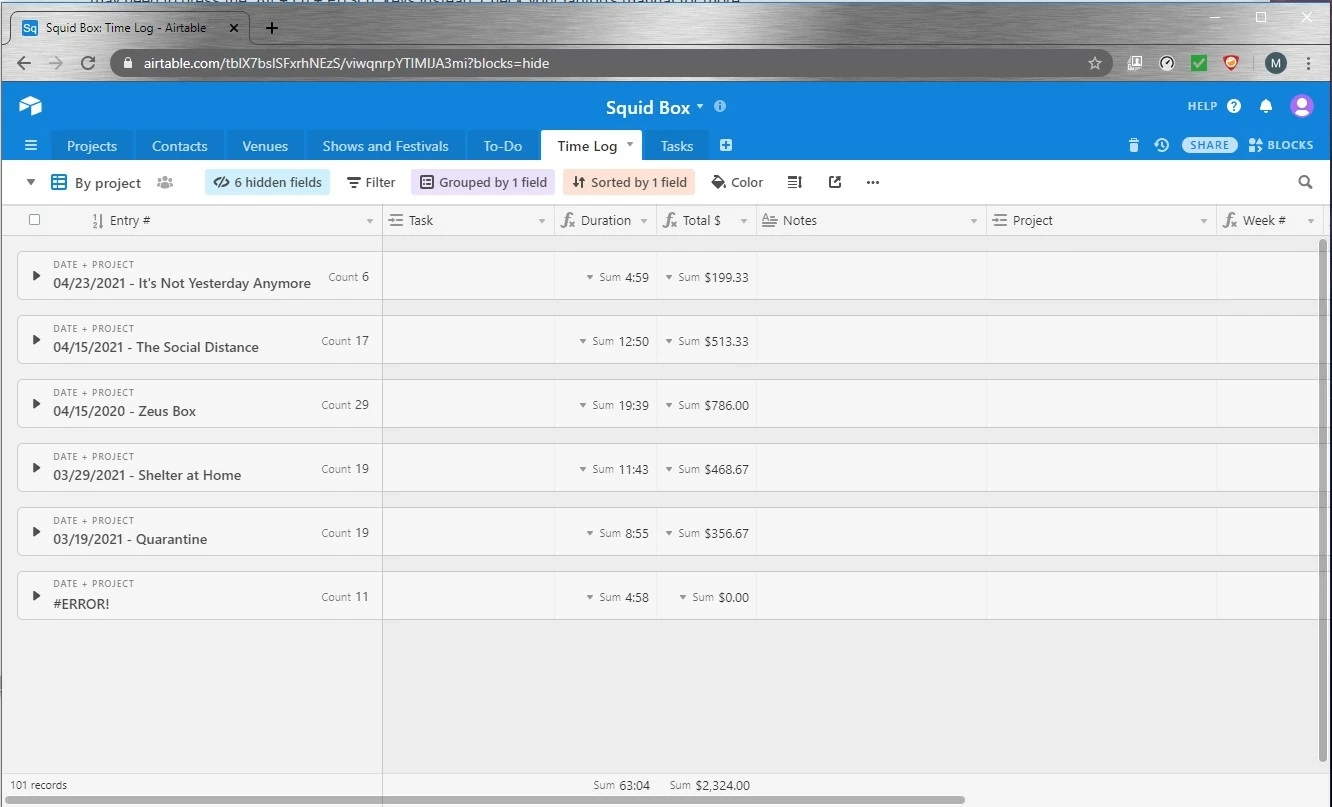Open the view collaborators people icon
1332x807 pixels.
(x=165, y=182)
